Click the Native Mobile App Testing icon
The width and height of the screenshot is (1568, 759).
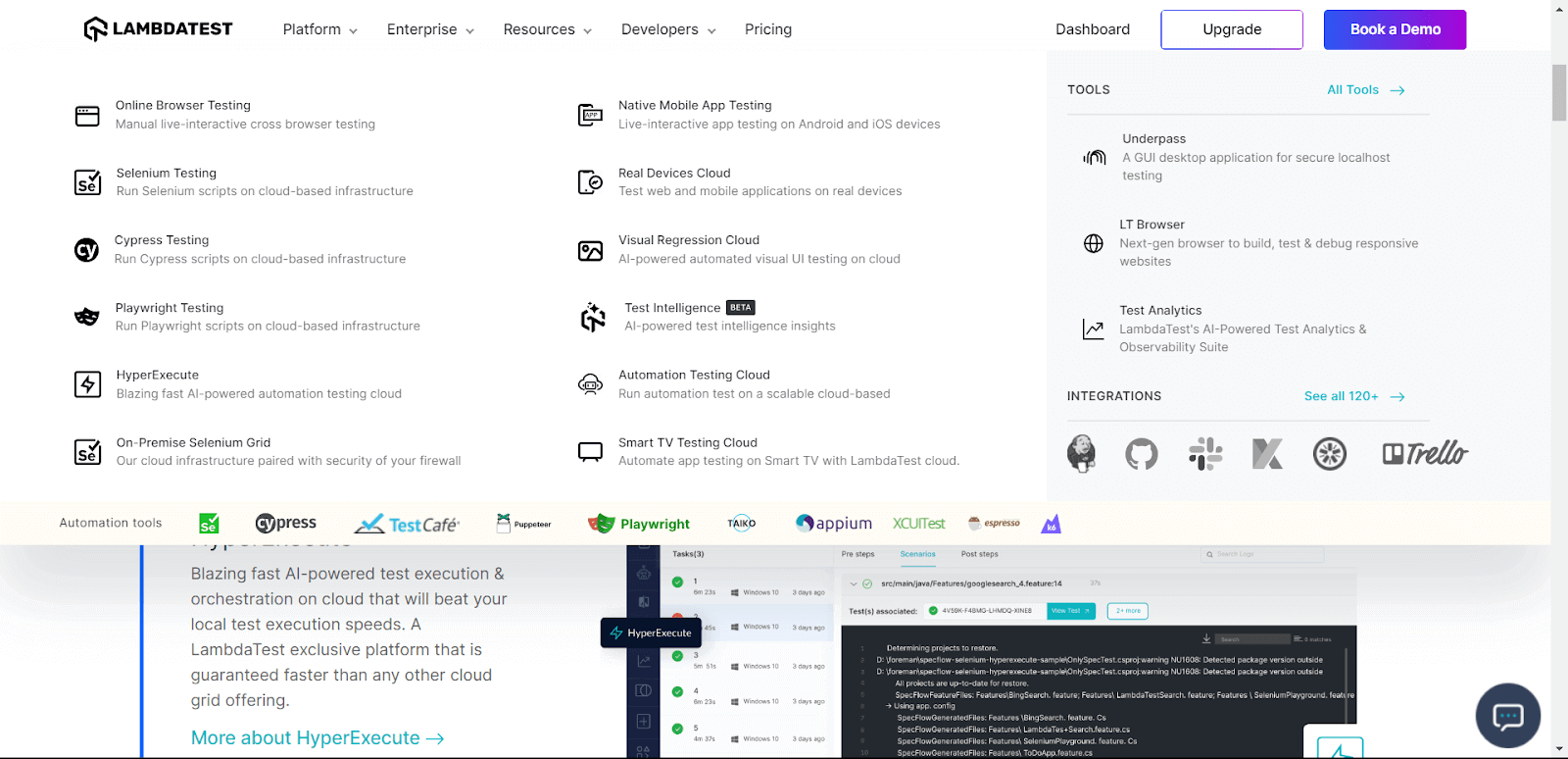pyautogui.click(x=590, y=115)
